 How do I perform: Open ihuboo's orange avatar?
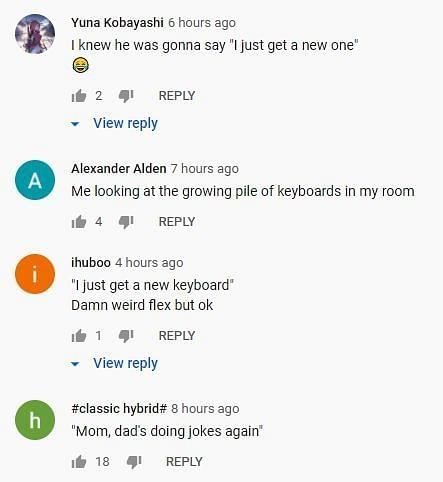click(35, 274)
